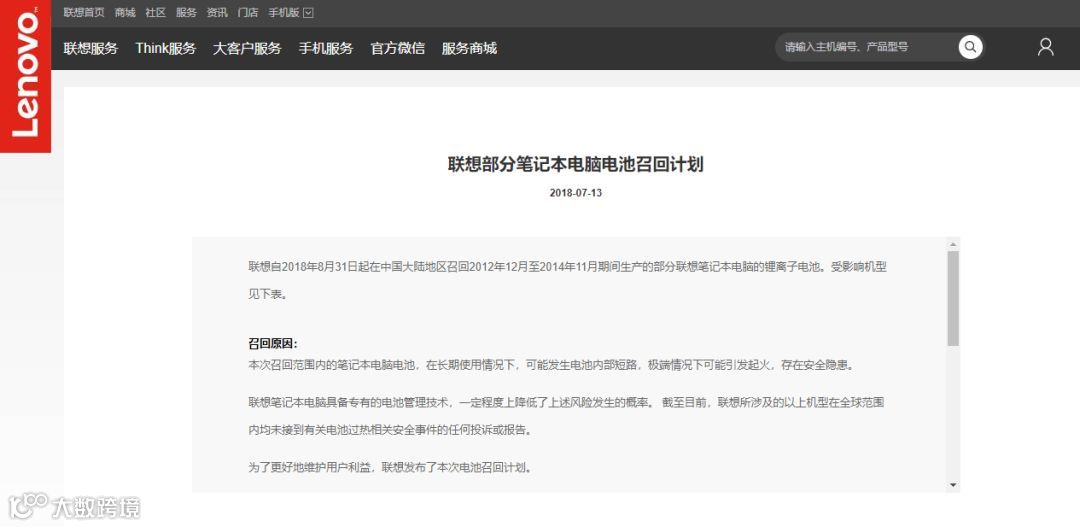Click the paragraph starting 本次召回范围内
The image size is (1080, 527).
click(x=551, y=364)
